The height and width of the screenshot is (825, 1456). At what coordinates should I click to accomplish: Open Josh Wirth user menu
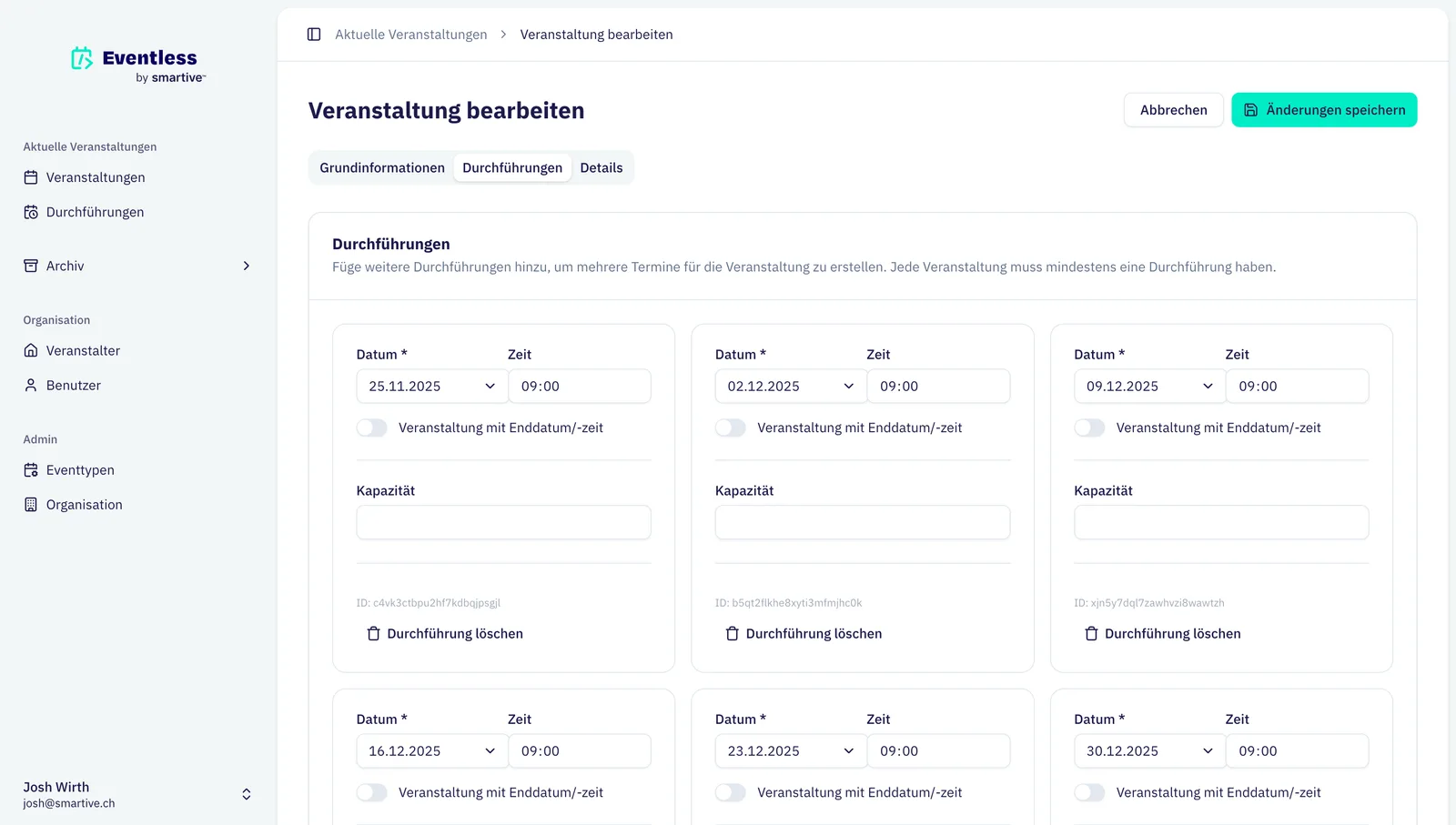pos(137,794)
